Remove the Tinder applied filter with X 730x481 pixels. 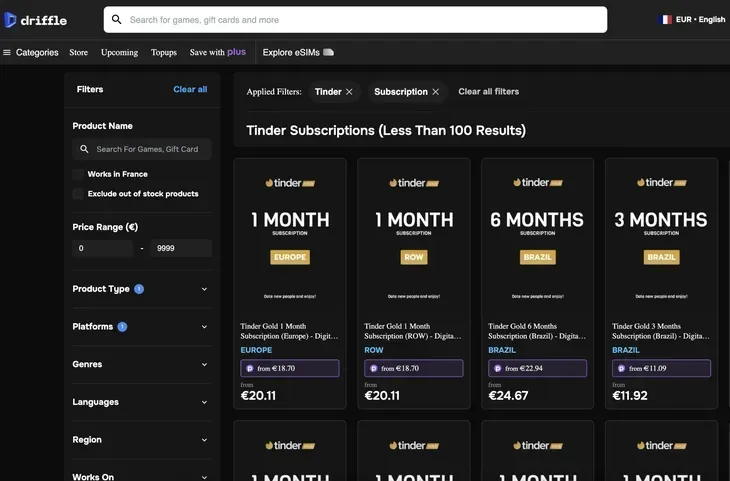point(349,92)
